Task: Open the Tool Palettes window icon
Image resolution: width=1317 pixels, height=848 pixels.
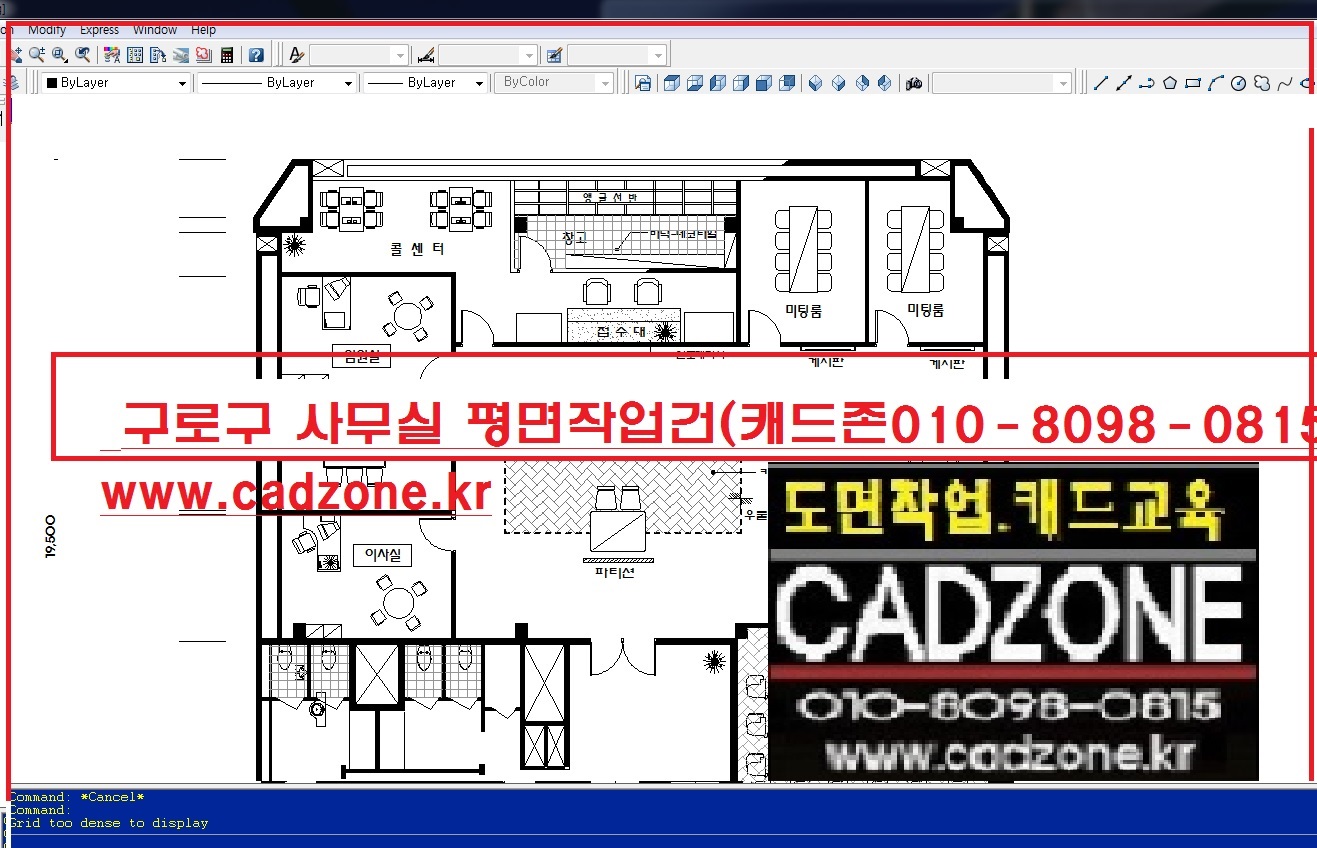Action: (158, 55)
